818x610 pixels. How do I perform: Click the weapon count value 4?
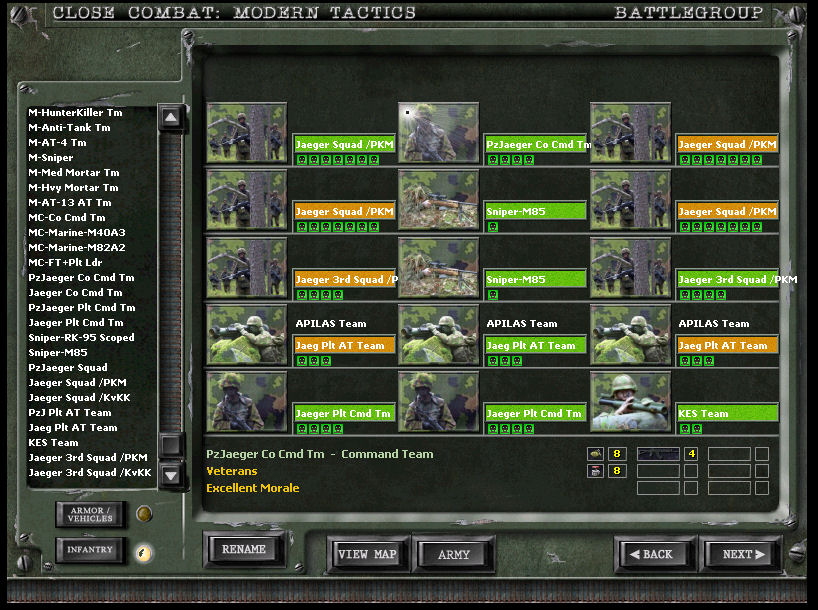(691, 454)
